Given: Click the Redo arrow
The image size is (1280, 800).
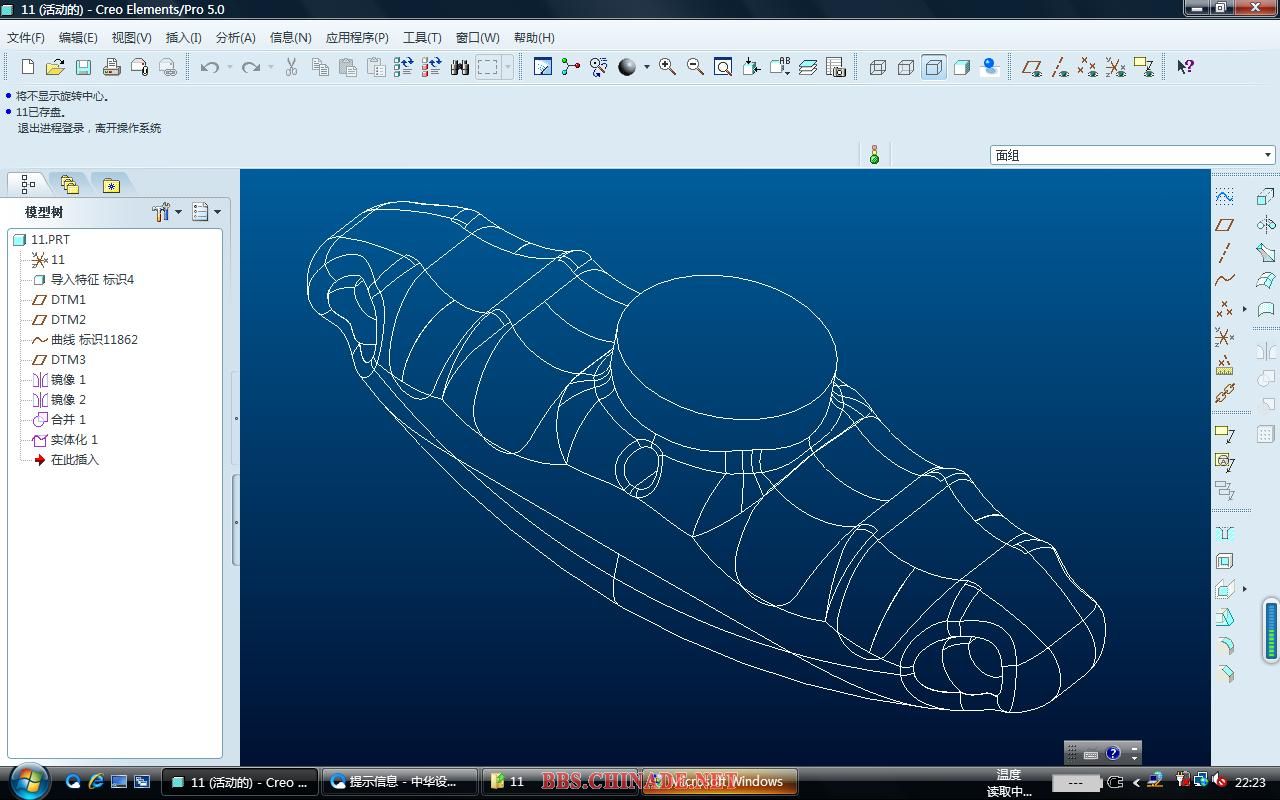Looking at the screenshot, I should (x=251, y=67).
